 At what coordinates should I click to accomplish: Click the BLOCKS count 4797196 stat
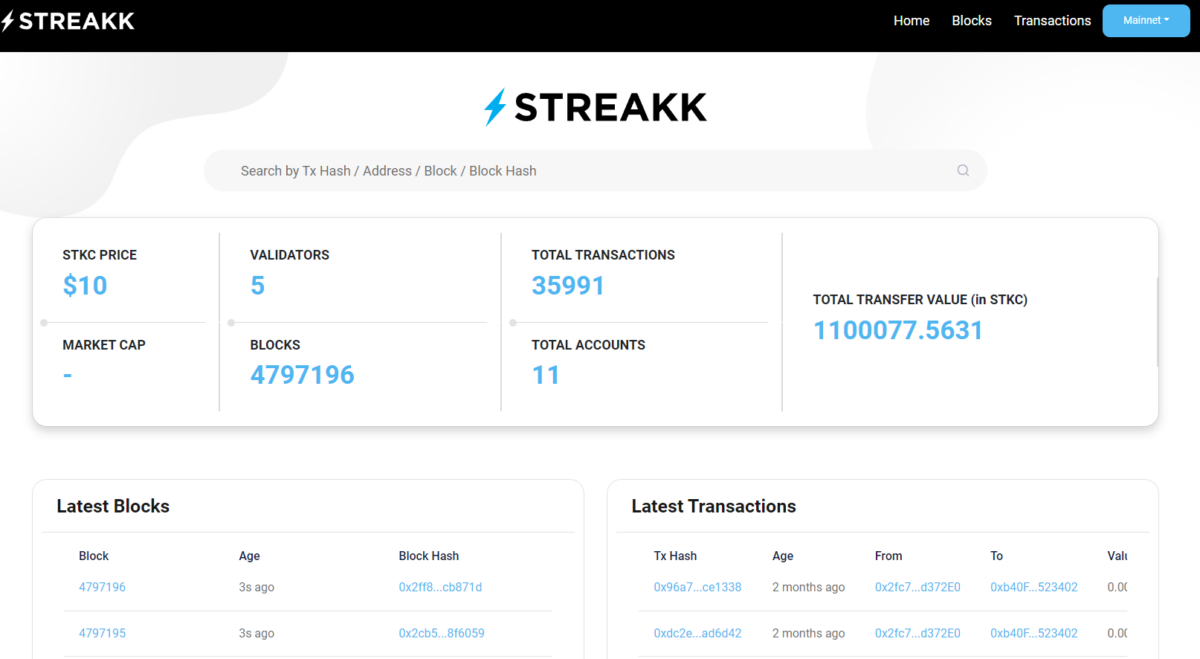click(302, 374)
